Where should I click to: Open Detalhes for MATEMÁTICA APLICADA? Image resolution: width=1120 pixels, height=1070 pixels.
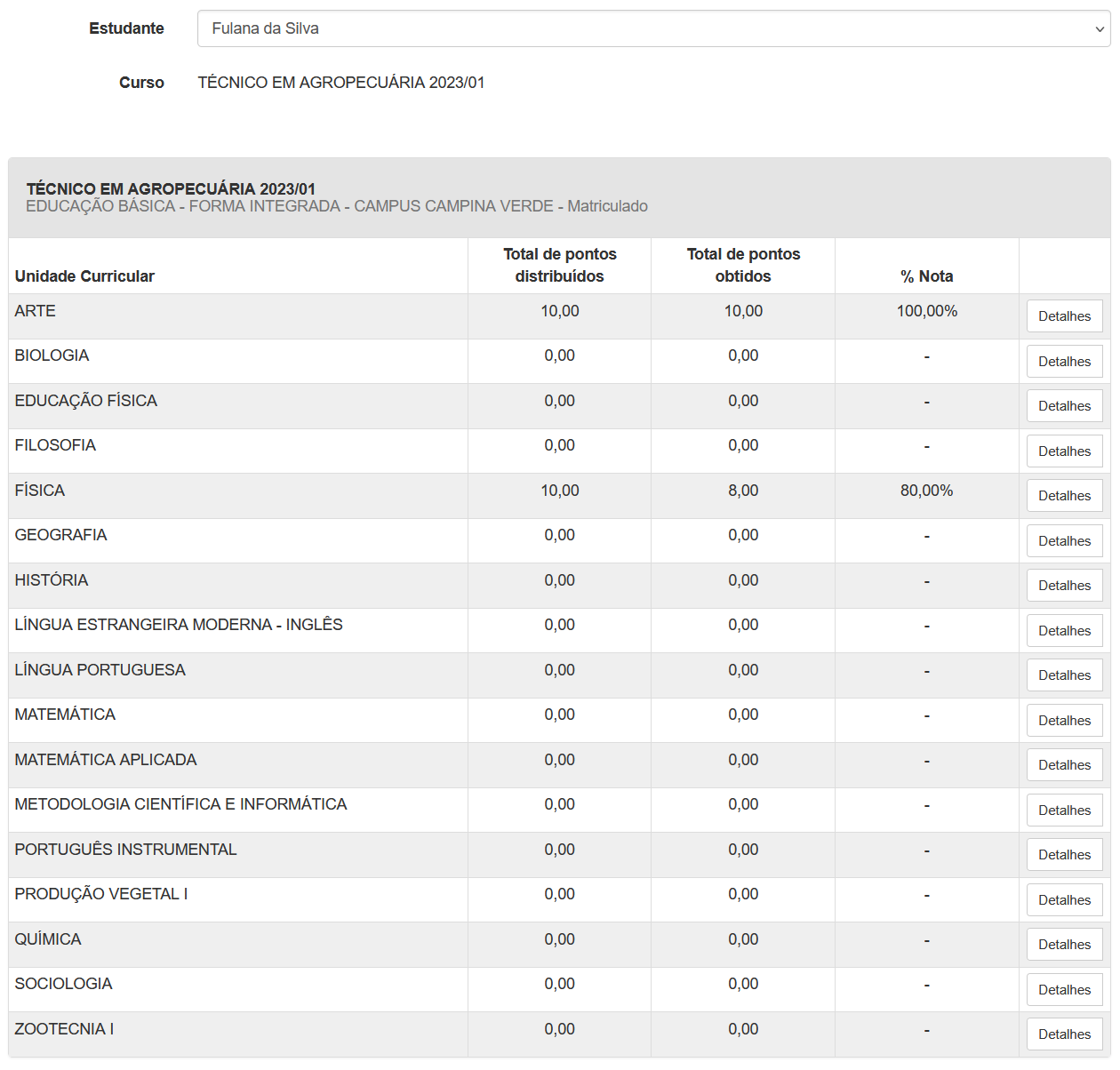pyautogui.click(x=1064, y=764)
